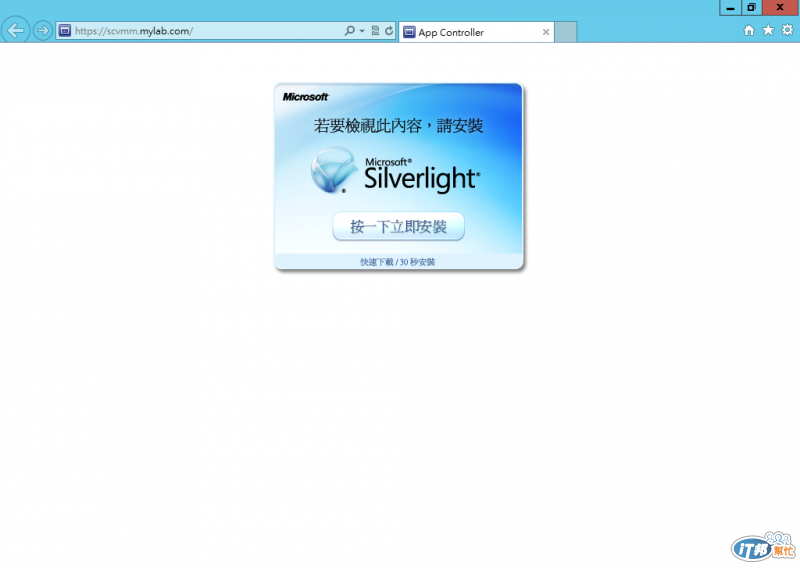The height and width of the screenshot is (568, 800).
Task: Click the Silverlight wordmark text
Action: pyautogui.click(x=421, y=179)
